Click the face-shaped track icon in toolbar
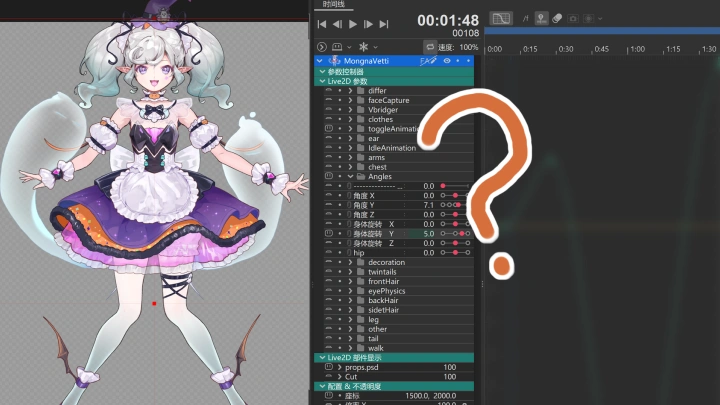 coord(337,47)
